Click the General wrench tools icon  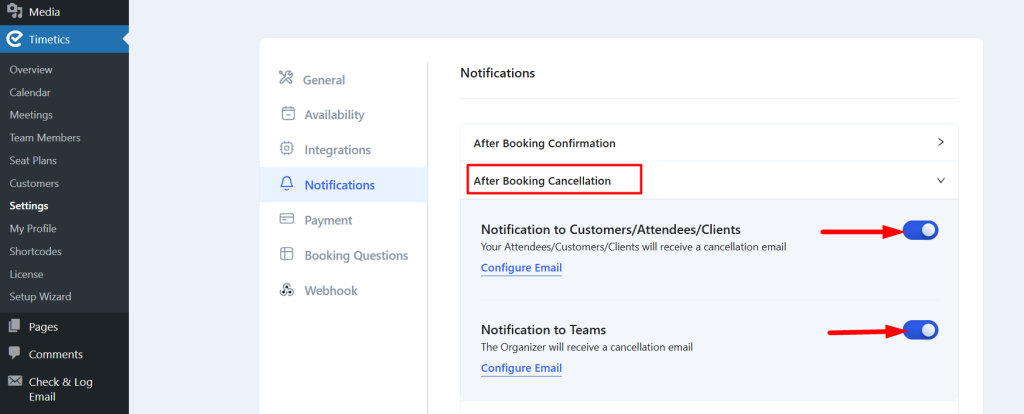(x=286, y=78)
